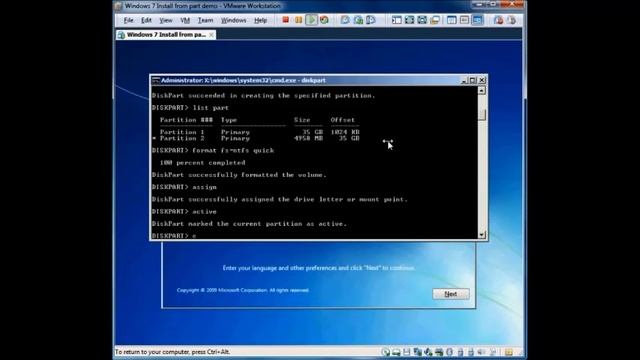
Task: Click the Take Snapshot toolbar icon
Action: (x=345, y=20)
